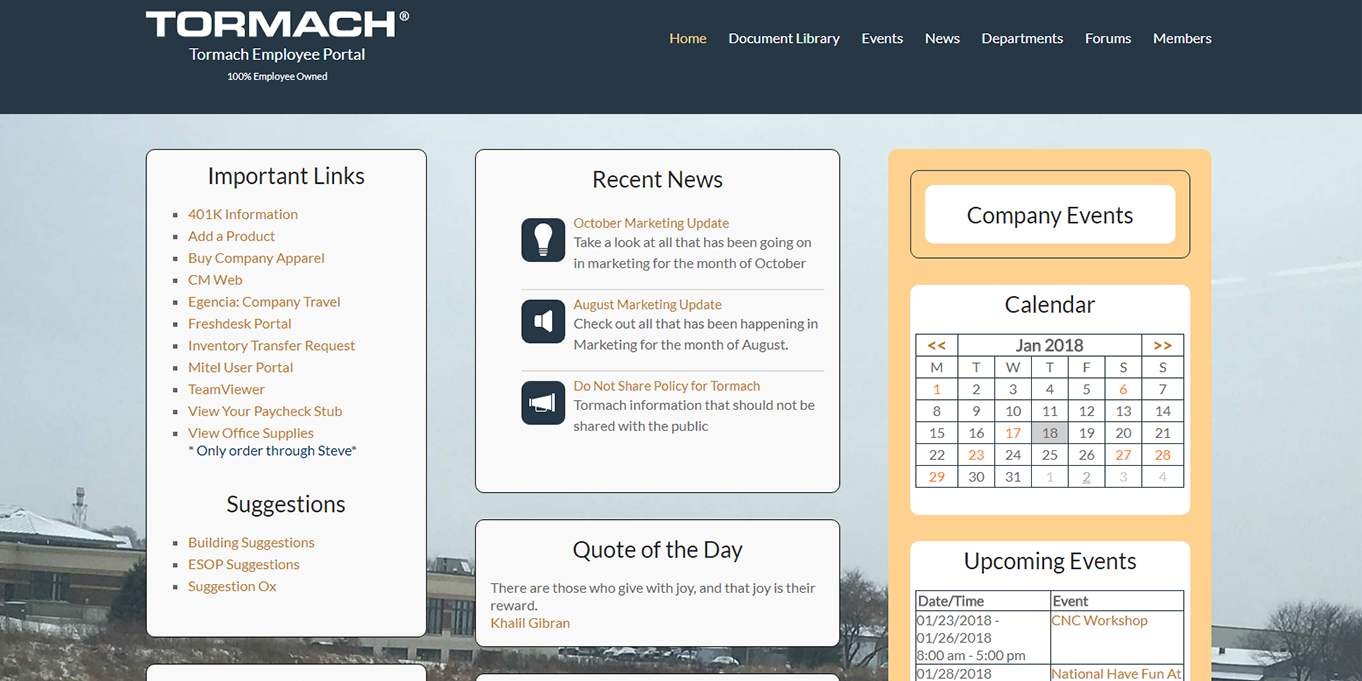1362x681 pixels.
Task: Open the CNC Workshop event
Action: click(x=1098, y=620)
